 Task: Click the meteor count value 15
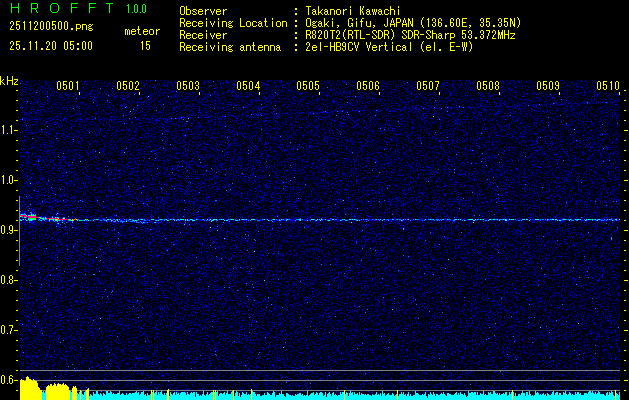145,46
